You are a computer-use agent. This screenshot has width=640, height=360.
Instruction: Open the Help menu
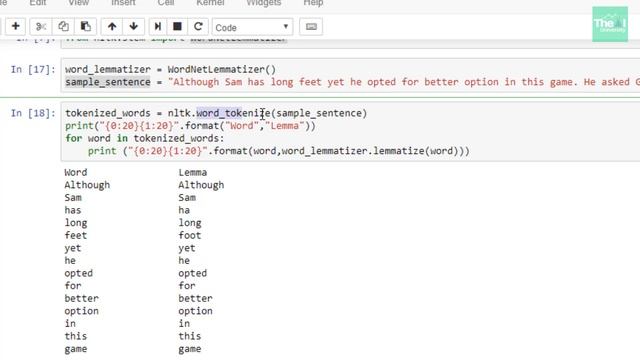[x=313, y=3]
